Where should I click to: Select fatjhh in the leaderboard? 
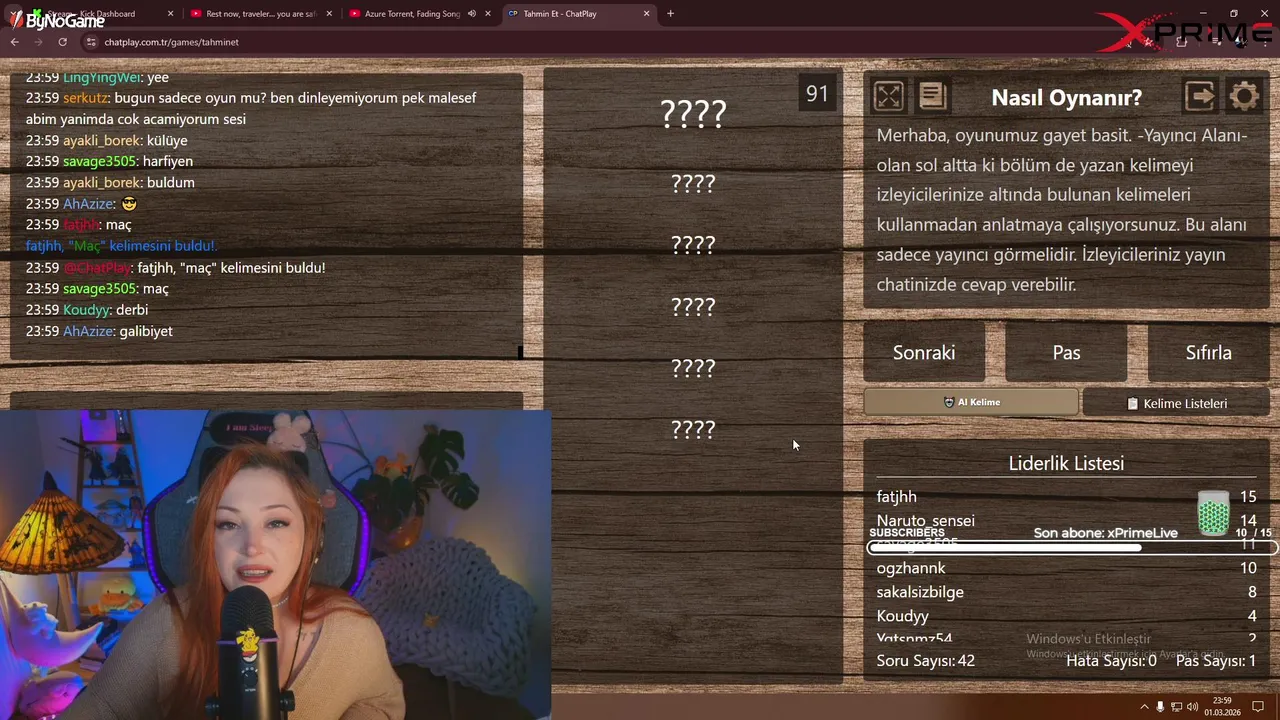(x=896, y=496)
